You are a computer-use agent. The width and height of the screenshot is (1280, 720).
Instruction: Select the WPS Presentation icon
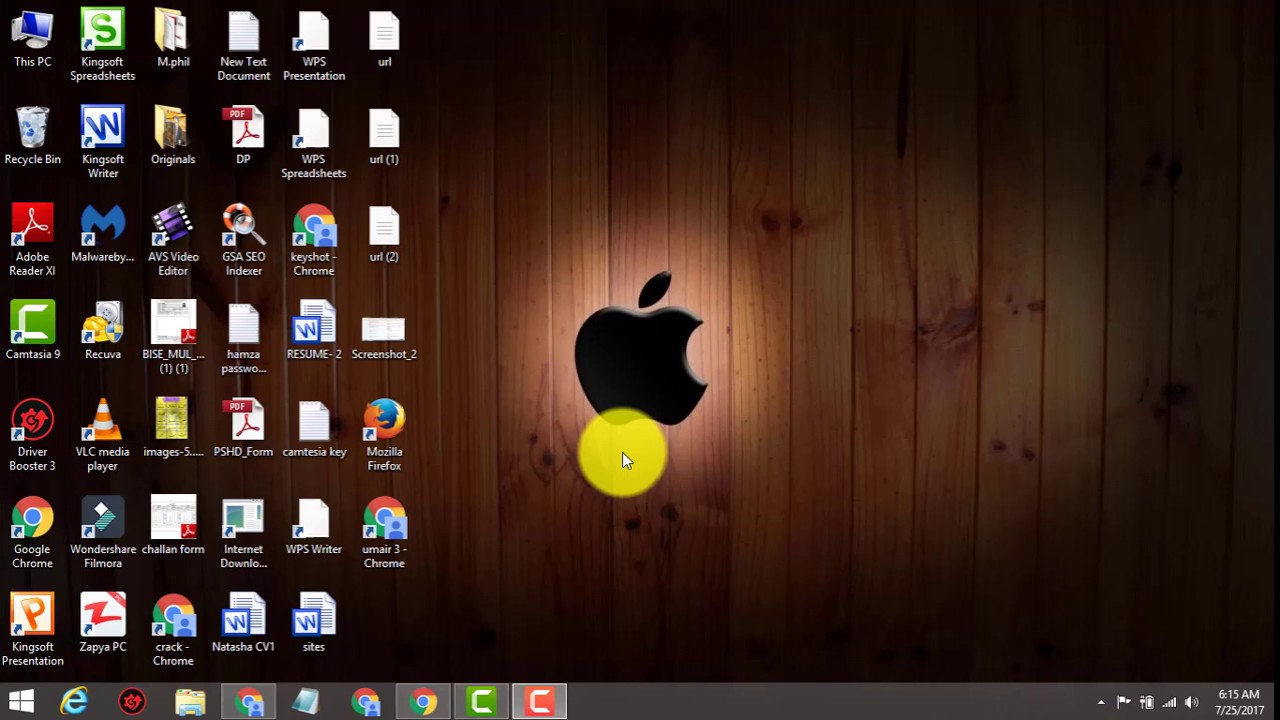(314, 45)
